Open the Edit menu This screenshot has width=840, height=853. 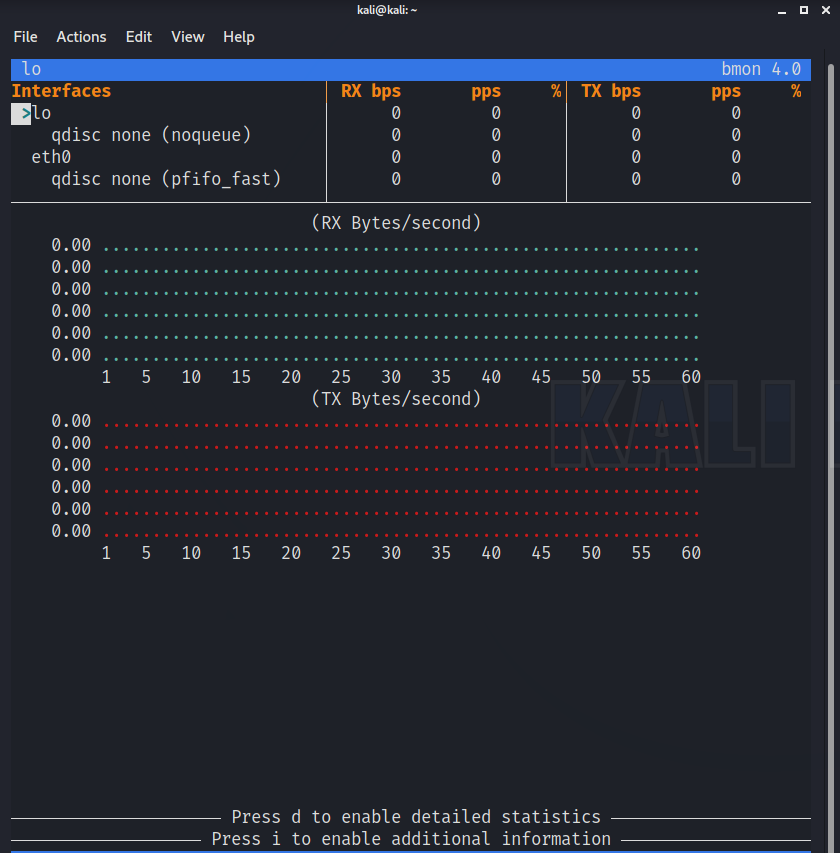coord(139,37)
